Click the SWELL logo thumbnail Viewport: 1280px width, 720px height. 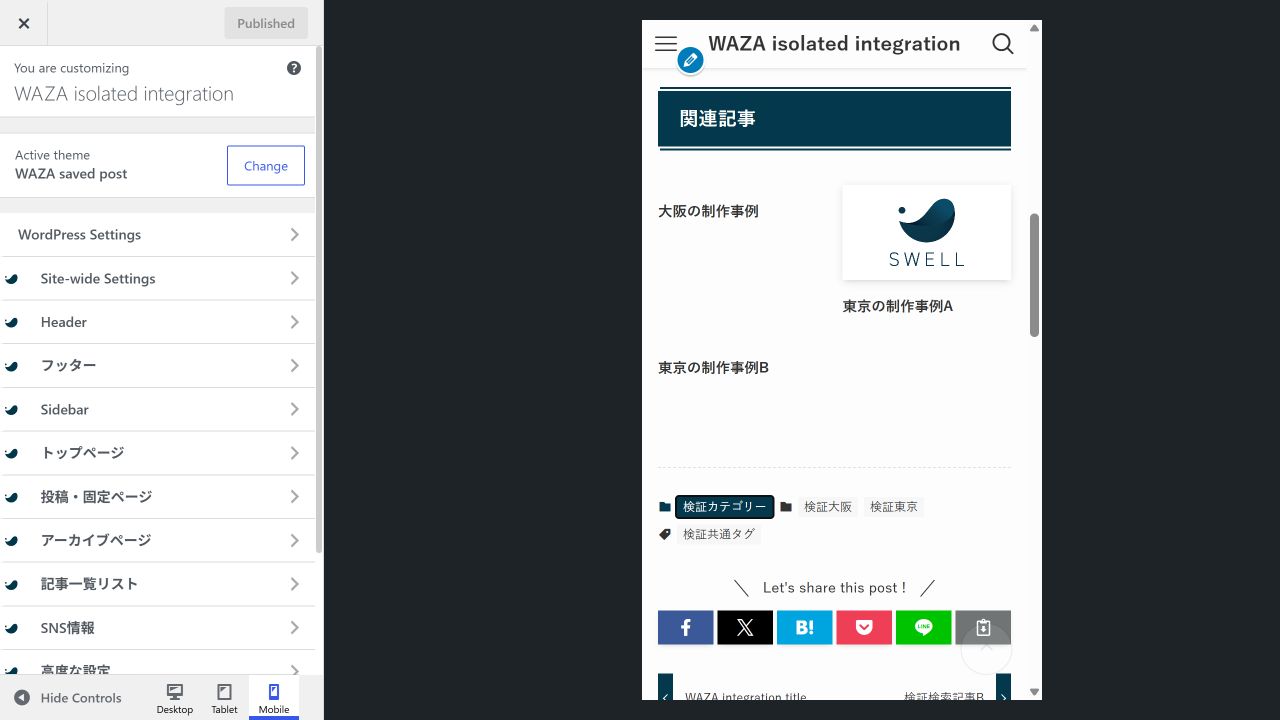pos(927,232)
